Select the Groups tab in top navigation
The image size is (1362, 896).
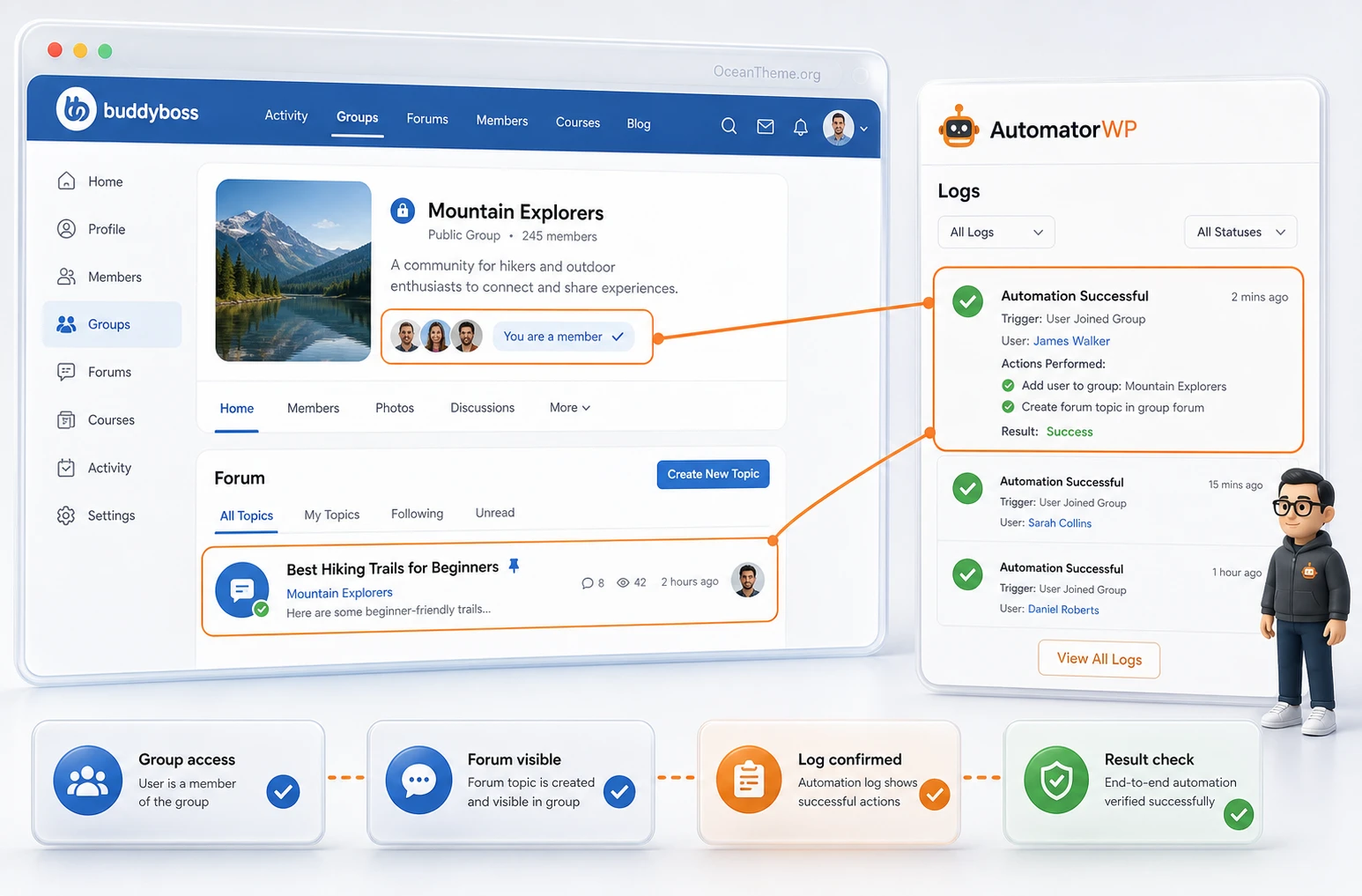[357, 117]
